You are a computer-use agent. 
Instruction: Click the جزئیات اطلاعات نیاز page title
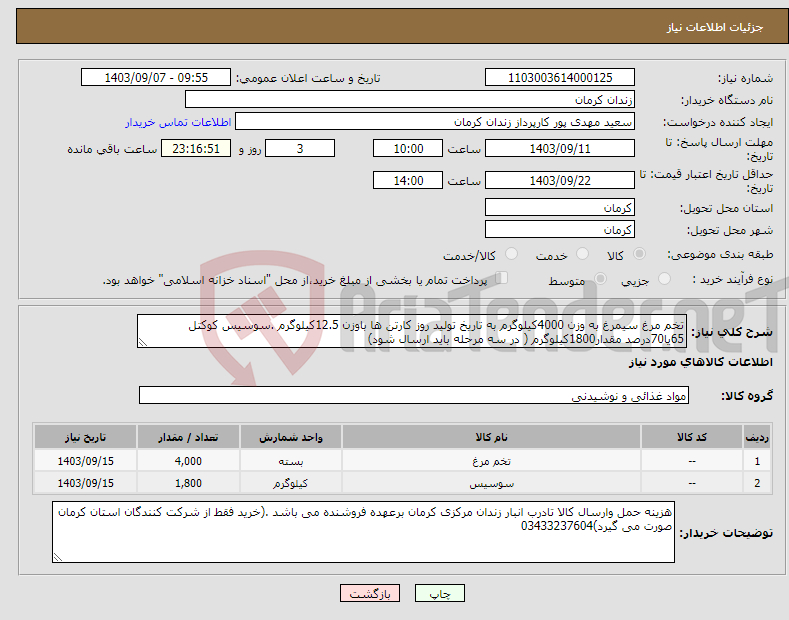(715, 27)
